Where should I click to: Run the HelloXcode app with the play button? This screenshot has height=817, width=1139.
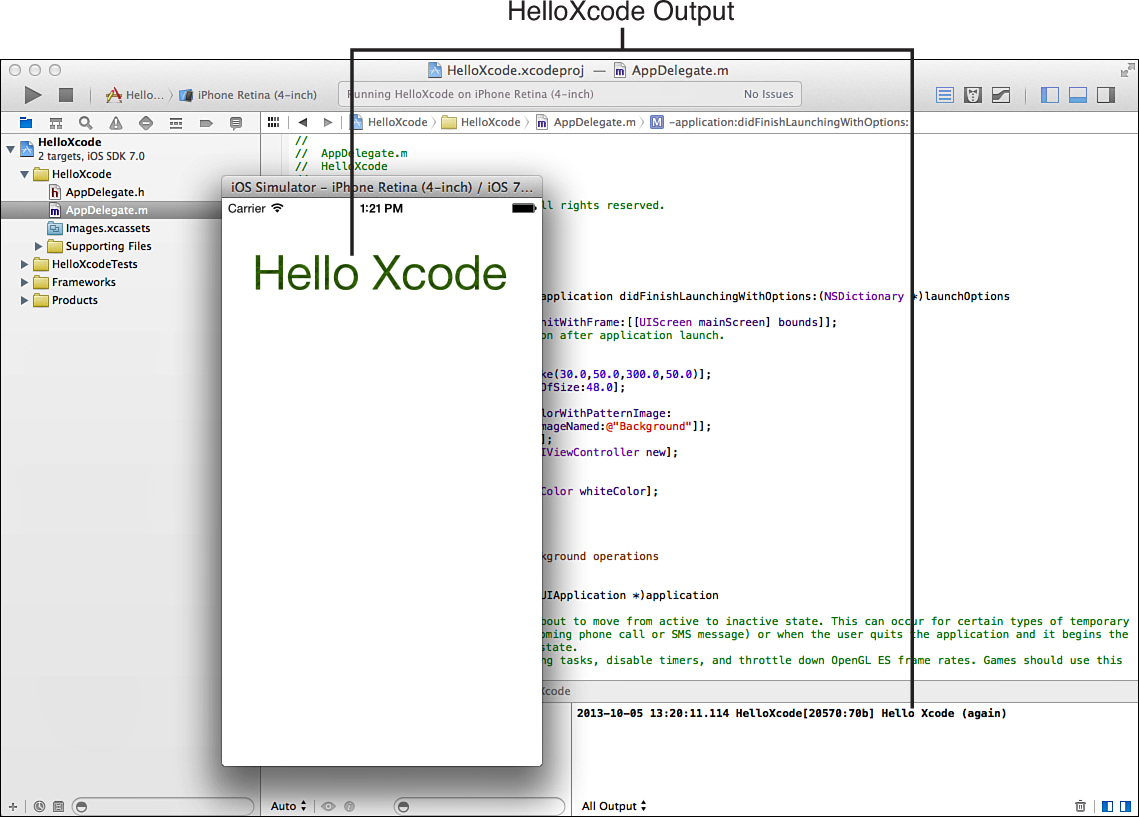point(33,95)
